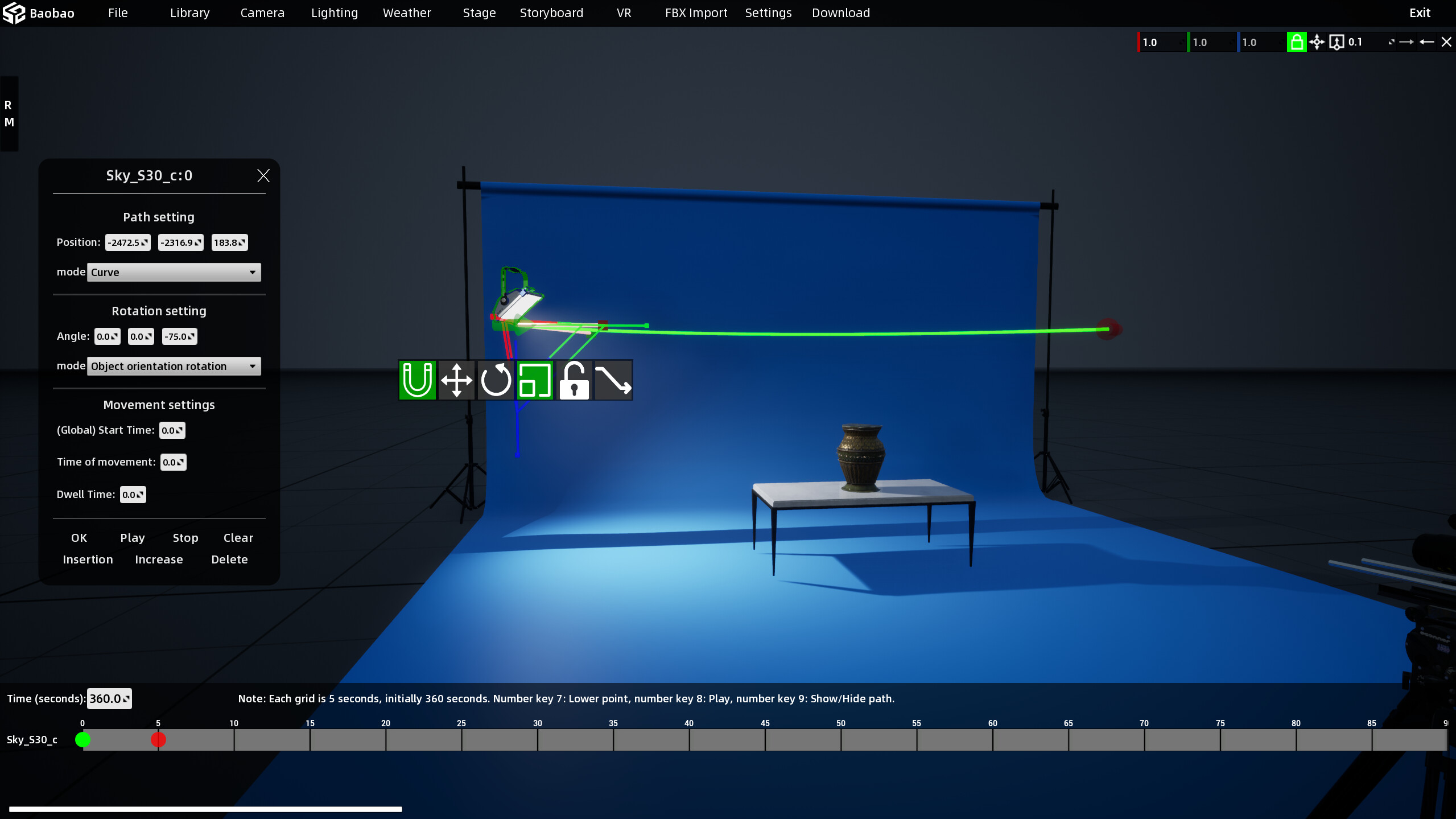
Task: Open the Object orientation rotation dropdown
Action: pos(173,366)
